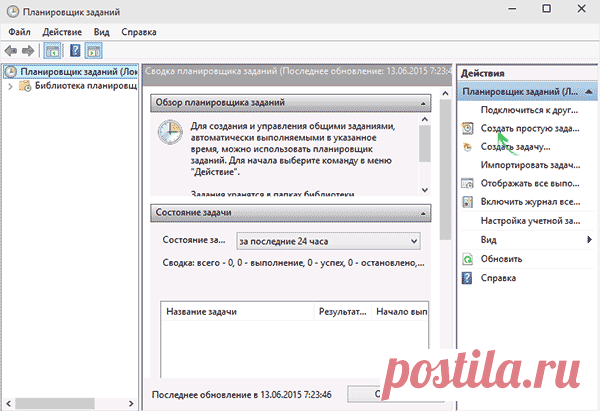Click the left tree horizontal scrollbar right arrow

(x=131, y=403)
